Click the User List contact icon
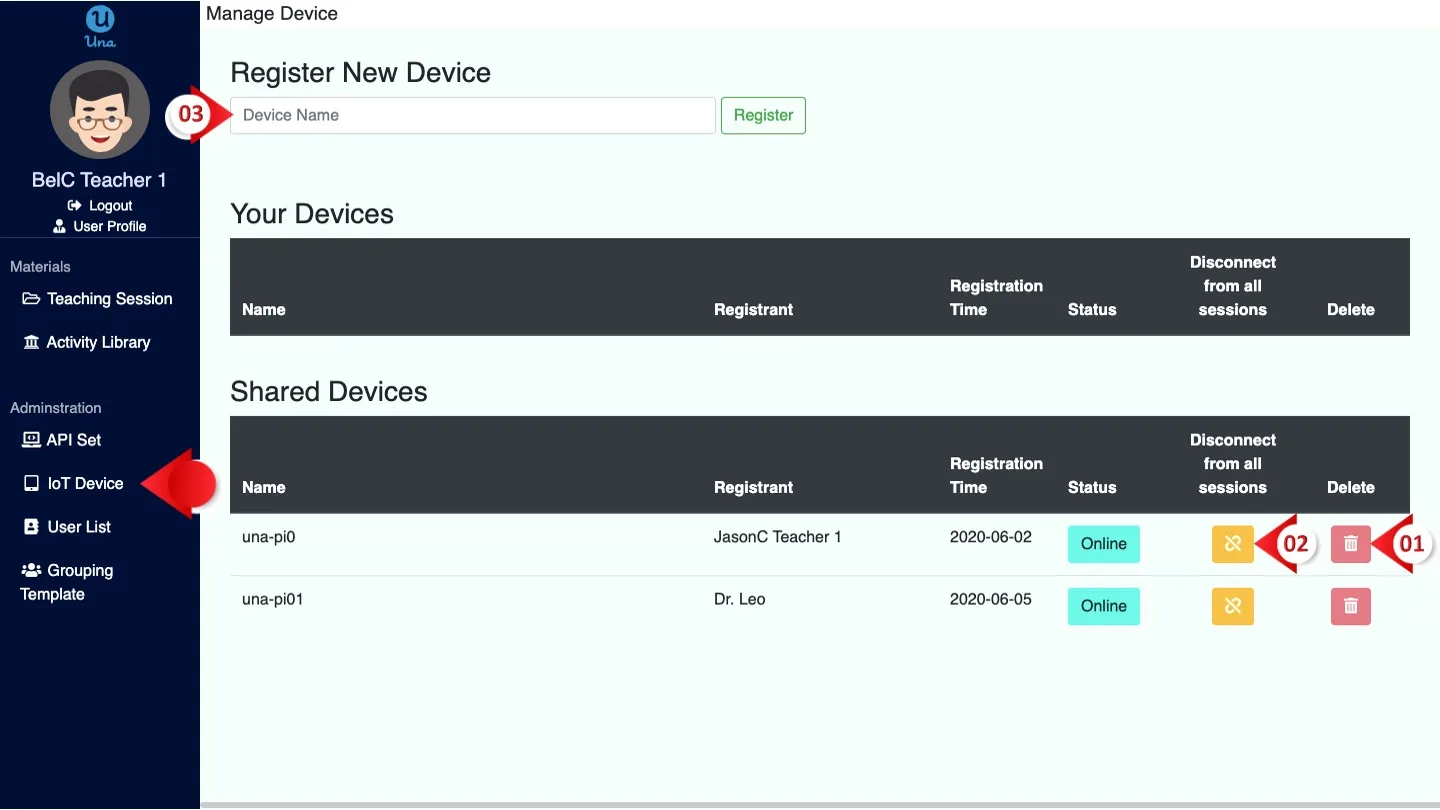The width and height of the screenshot is (1440, 810). coord(31,527)
